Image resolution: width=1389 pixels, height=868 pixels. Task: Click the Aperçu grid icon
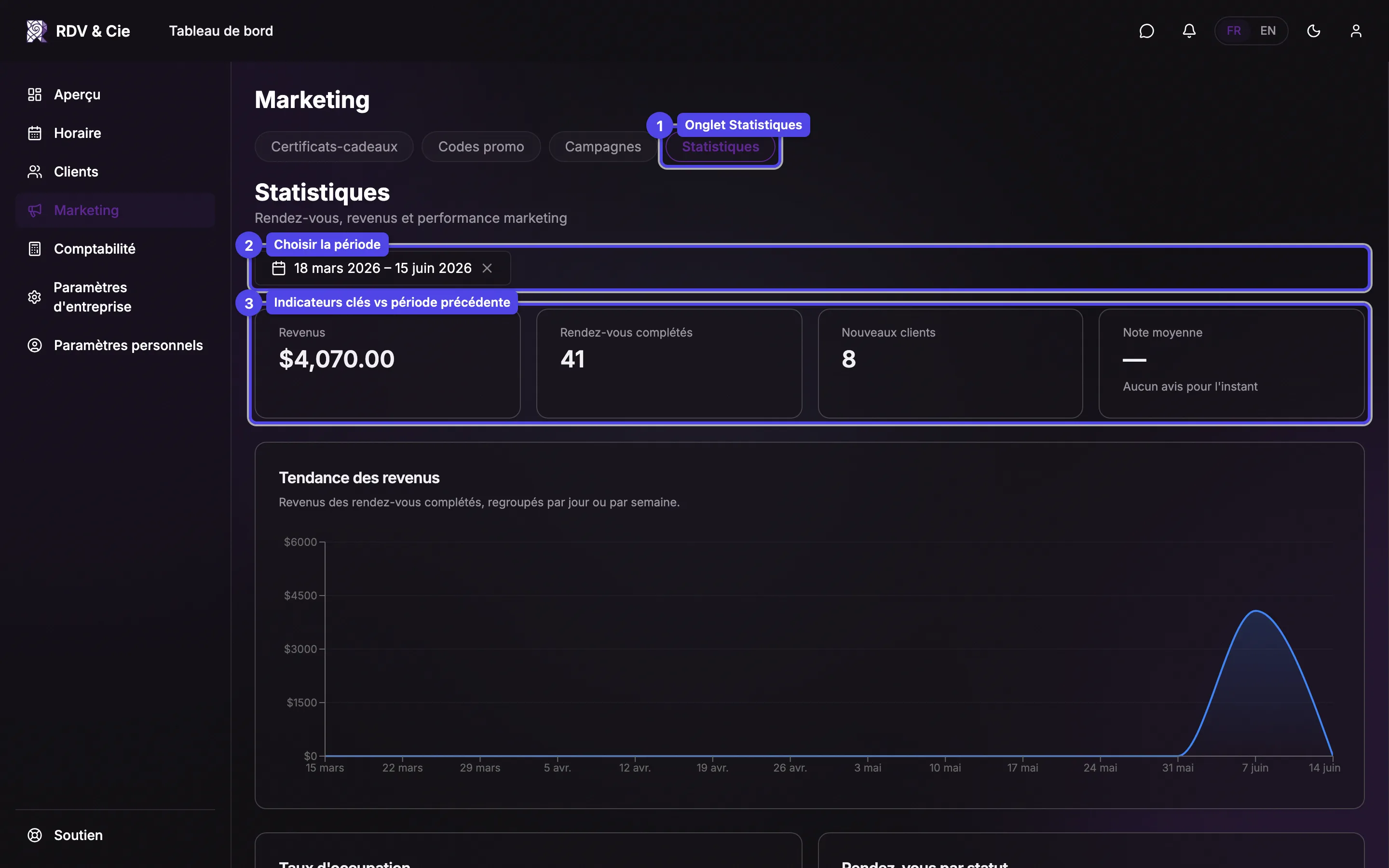coord(34,95)
